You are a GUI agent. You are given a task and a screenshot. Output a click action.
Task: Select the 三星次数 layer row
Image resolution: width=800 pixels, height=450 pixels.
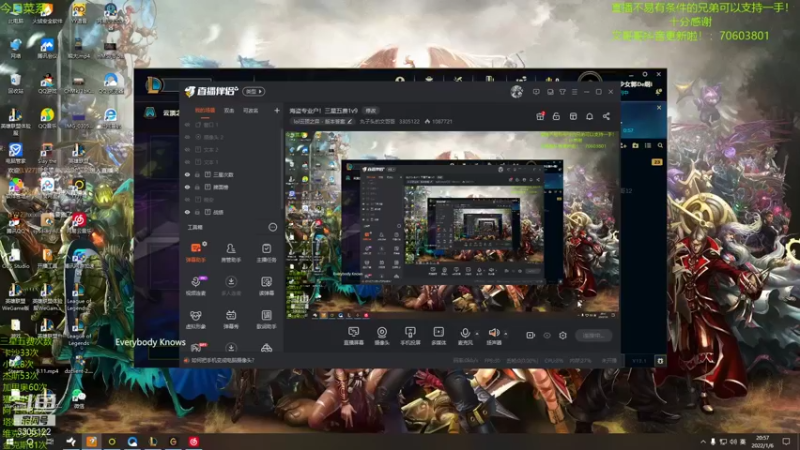click(x=232, y=174)
